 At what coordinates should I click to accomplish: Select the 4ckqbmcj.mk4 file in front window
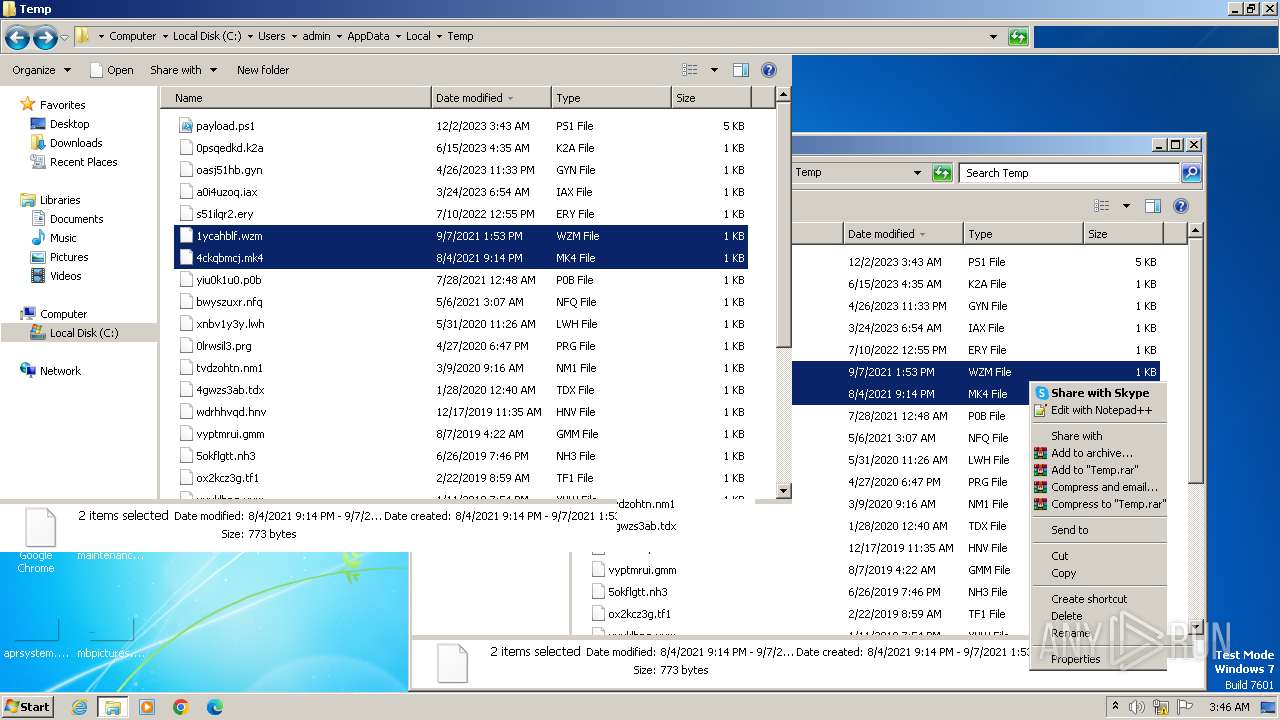pyautogui.click(x=461, y=258)
